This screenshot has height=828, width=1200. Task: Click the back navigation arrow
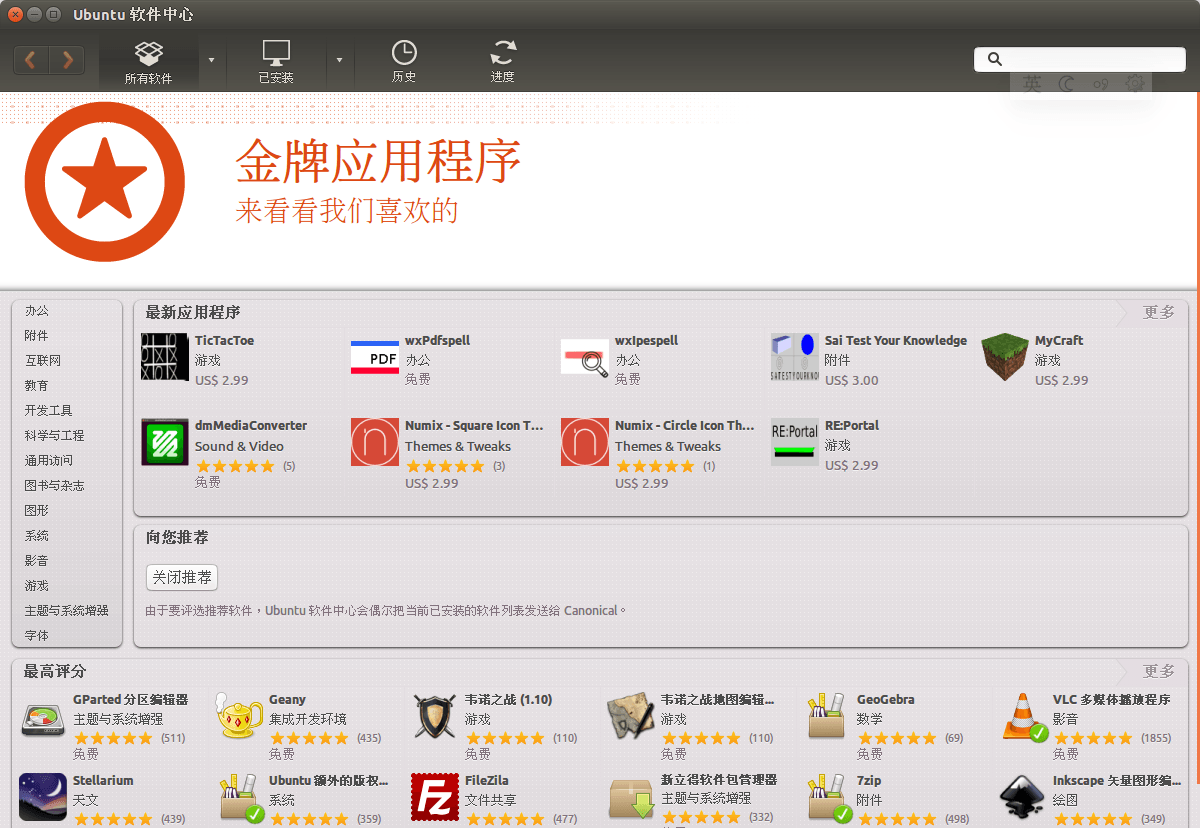click(x=31, y=60)
